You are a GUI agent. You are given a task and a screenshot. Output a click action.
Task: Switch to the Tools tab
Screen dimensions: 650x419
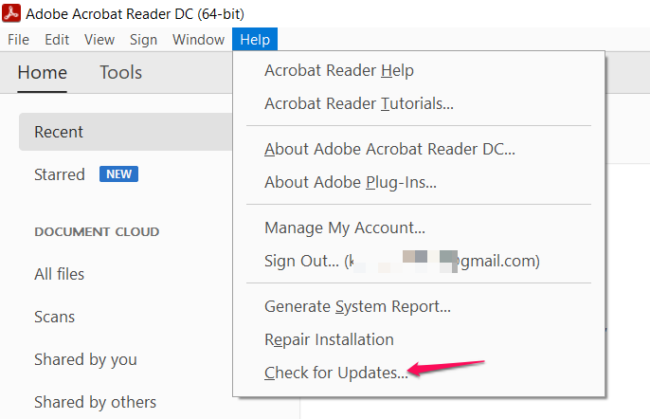(120, 72)
